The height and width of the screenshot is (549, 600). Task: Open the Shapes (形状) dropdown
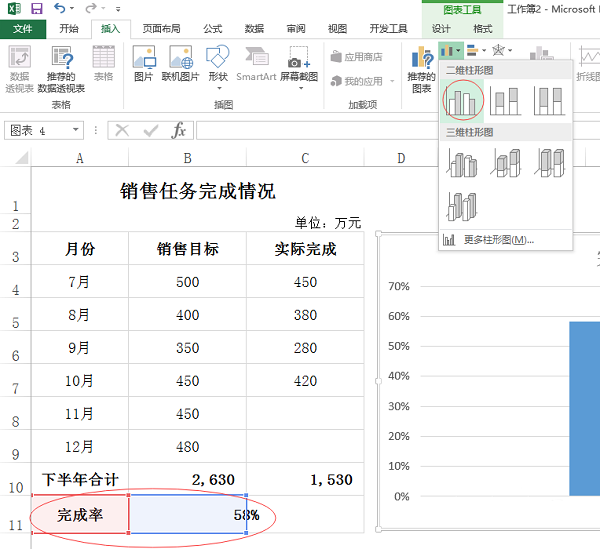[218, 68]
